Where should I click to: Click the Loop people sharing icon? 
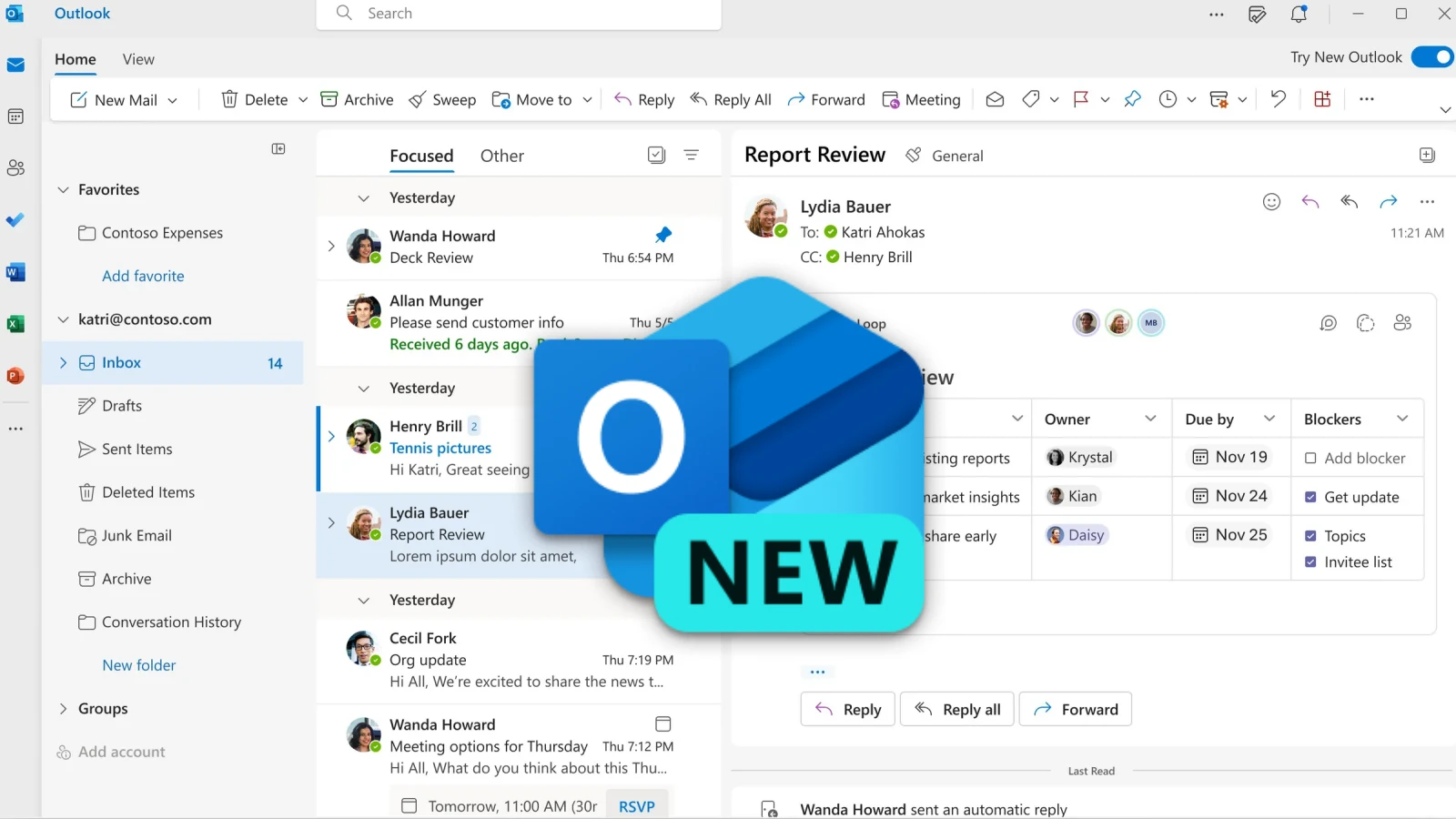coord(1402,323)
